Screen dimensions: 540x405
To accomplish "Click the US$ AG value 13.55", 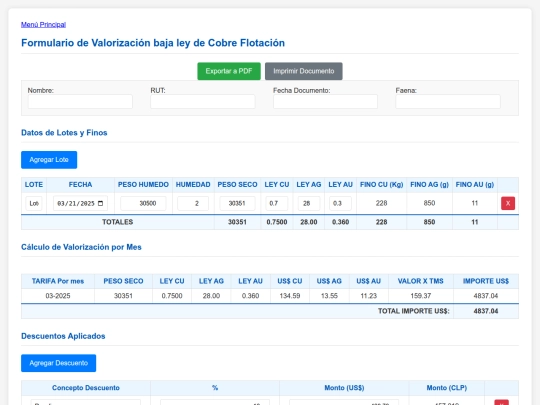I will tap(329, 296).
